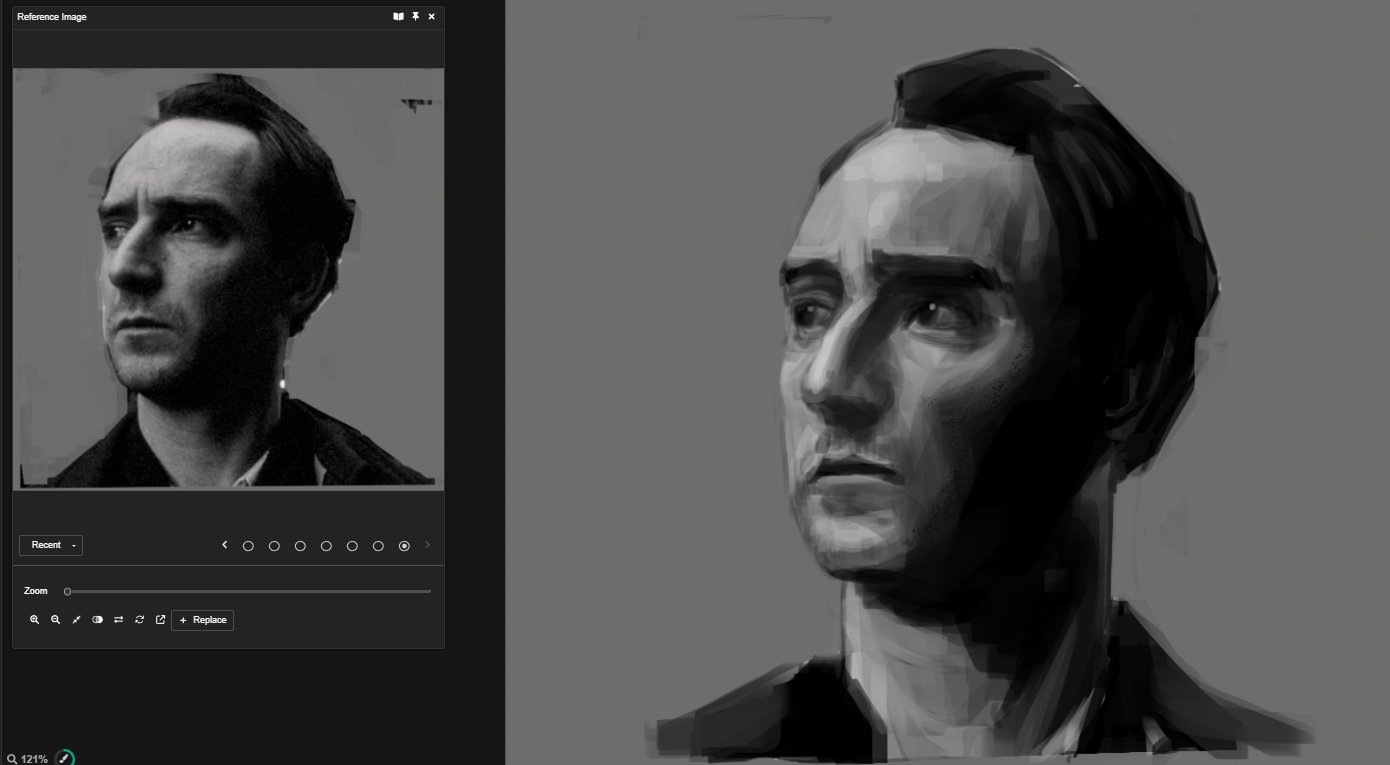Click the book icon in panel header
The image size is (1390, 765).
pyautogui.click(x=398, y=17)
